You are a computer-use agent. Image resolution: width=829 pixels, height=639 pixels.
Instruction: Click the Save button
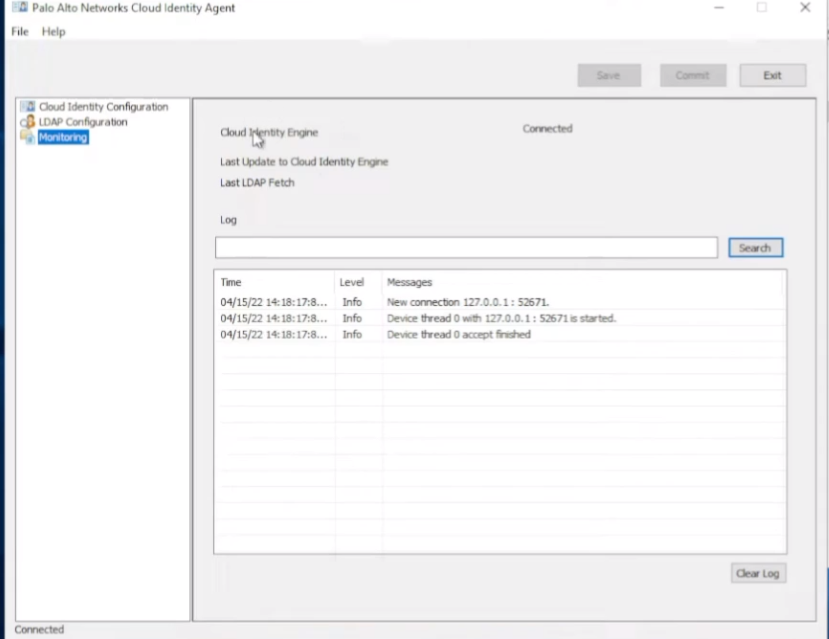609,76
